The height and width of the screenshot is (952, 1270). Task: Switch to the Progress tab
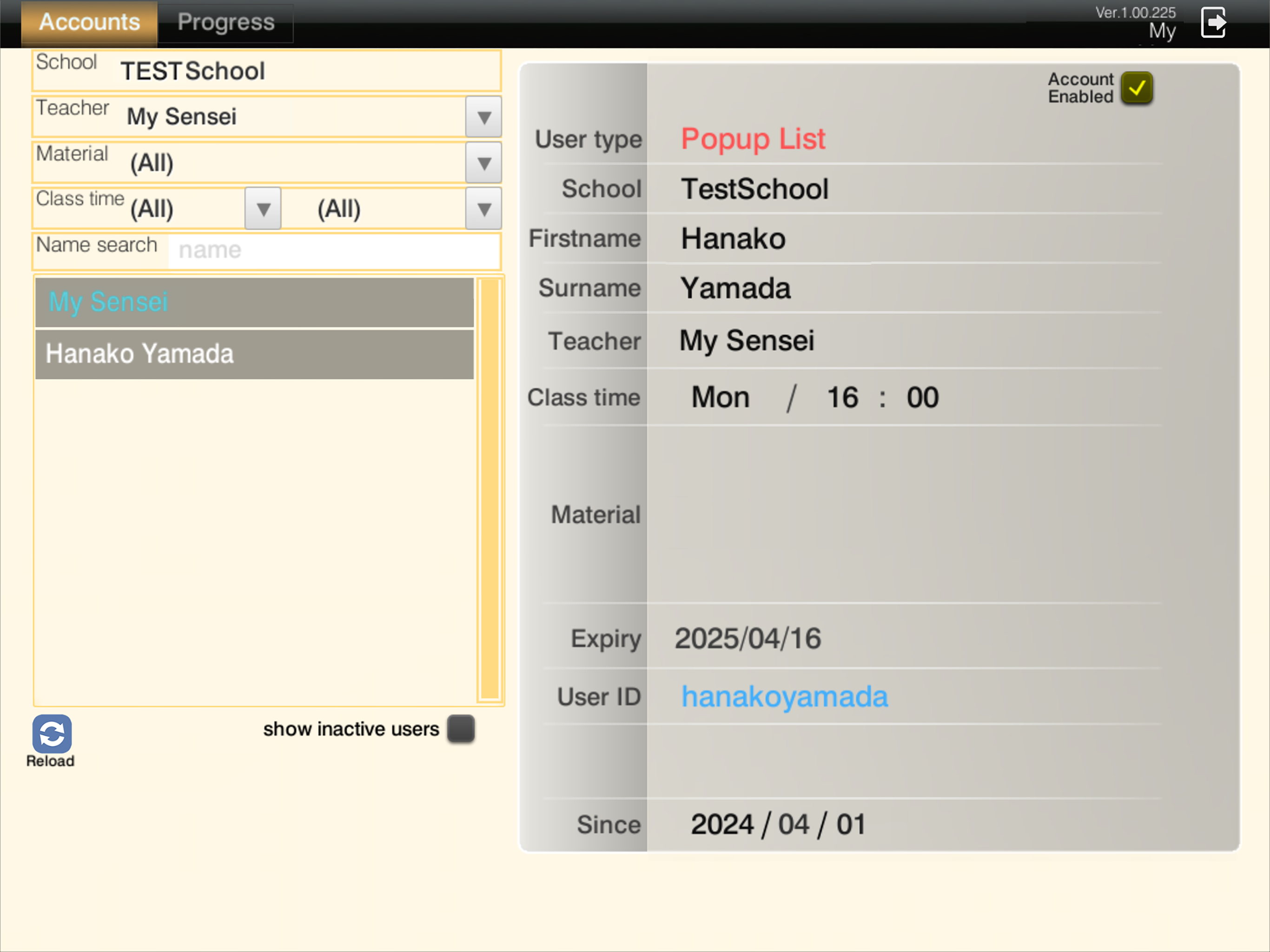coord(225,22)
